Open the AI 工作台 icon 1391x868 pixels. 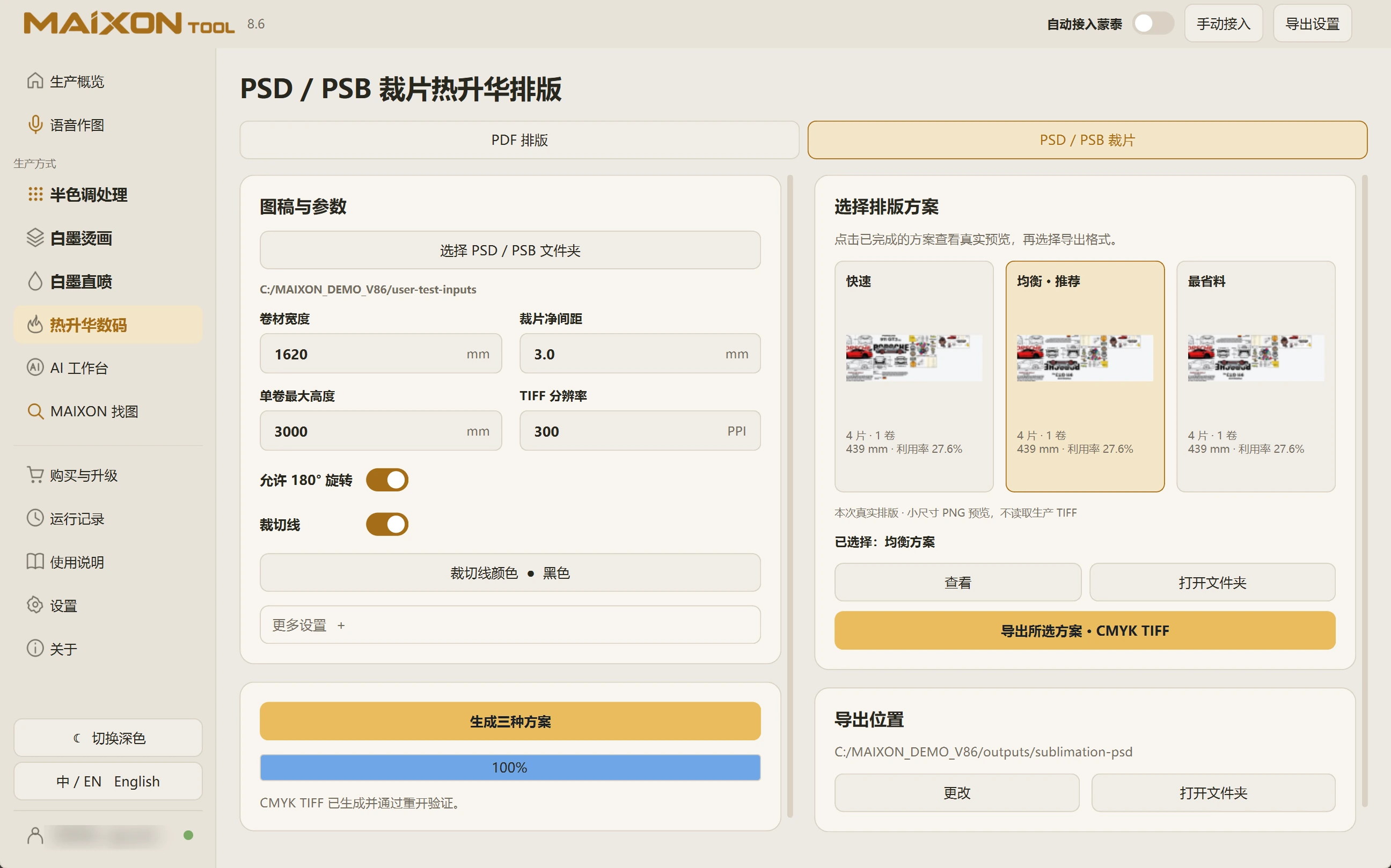[35, 367]
